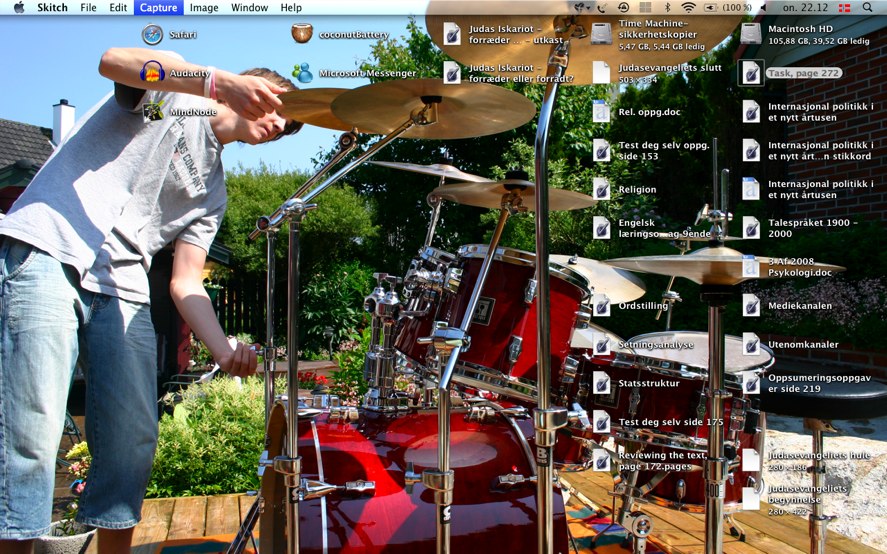Select the coconutBattery coconut icon

pyautogui.click(x=302, y=34)
